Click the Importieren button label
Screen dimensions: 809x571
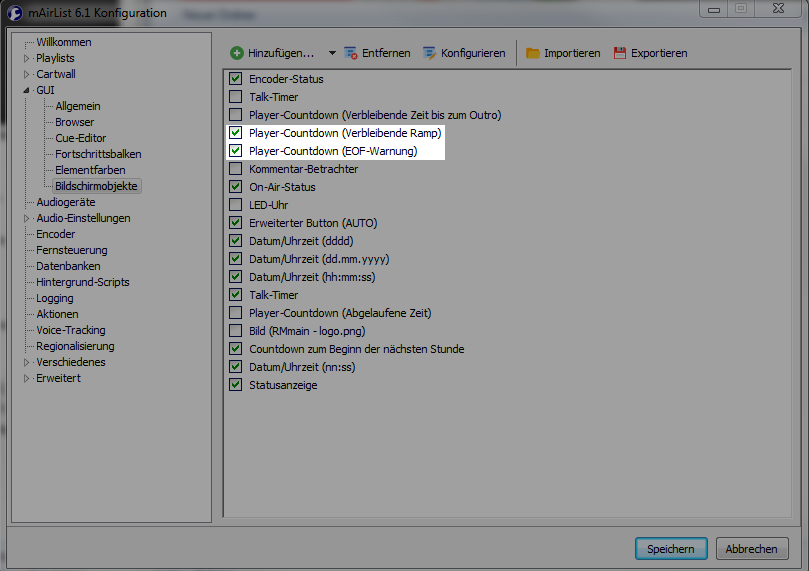tap(572, 53)
